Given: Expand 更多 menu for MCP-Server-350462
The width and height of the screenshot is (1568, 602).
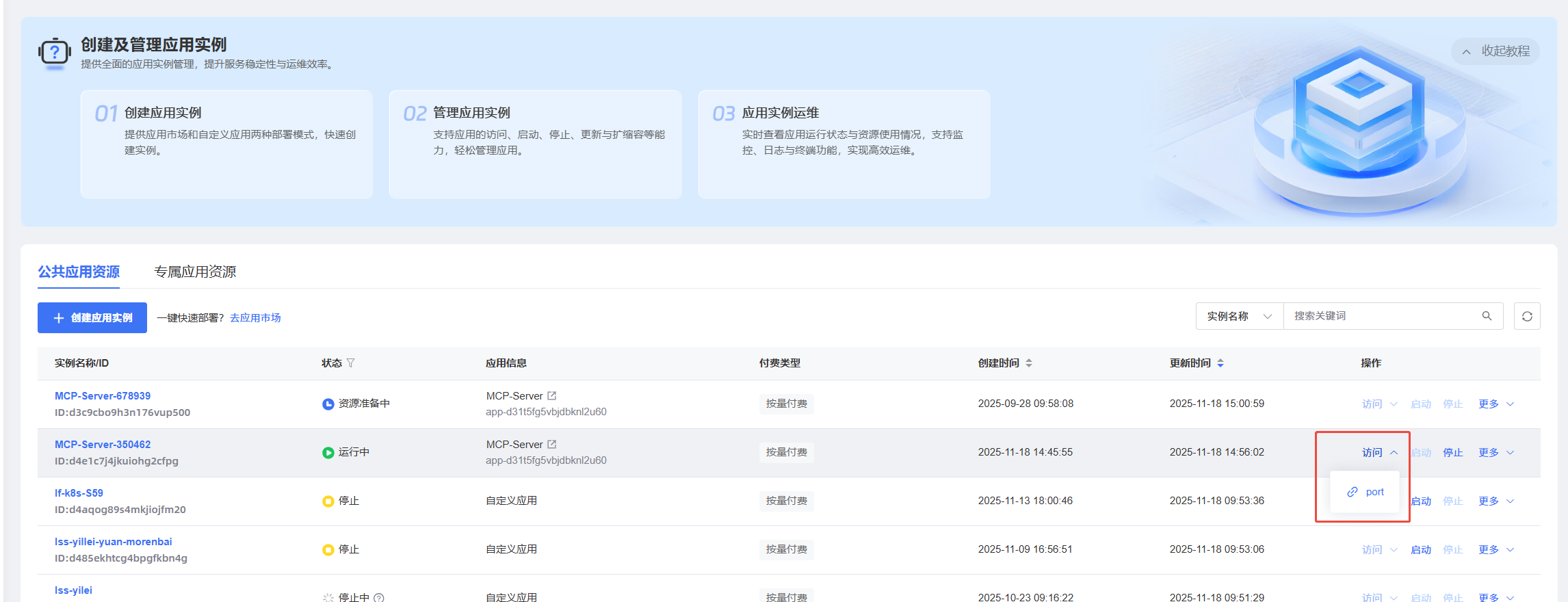Looking at the screenshot, I should click(1495, 452).
